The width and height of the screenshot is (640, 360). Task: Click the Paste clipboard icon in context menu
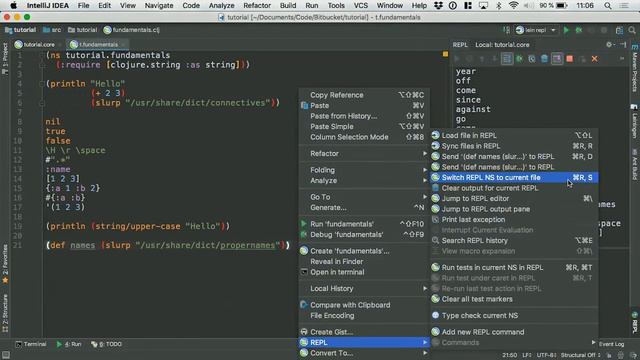[x=304, y=106]
